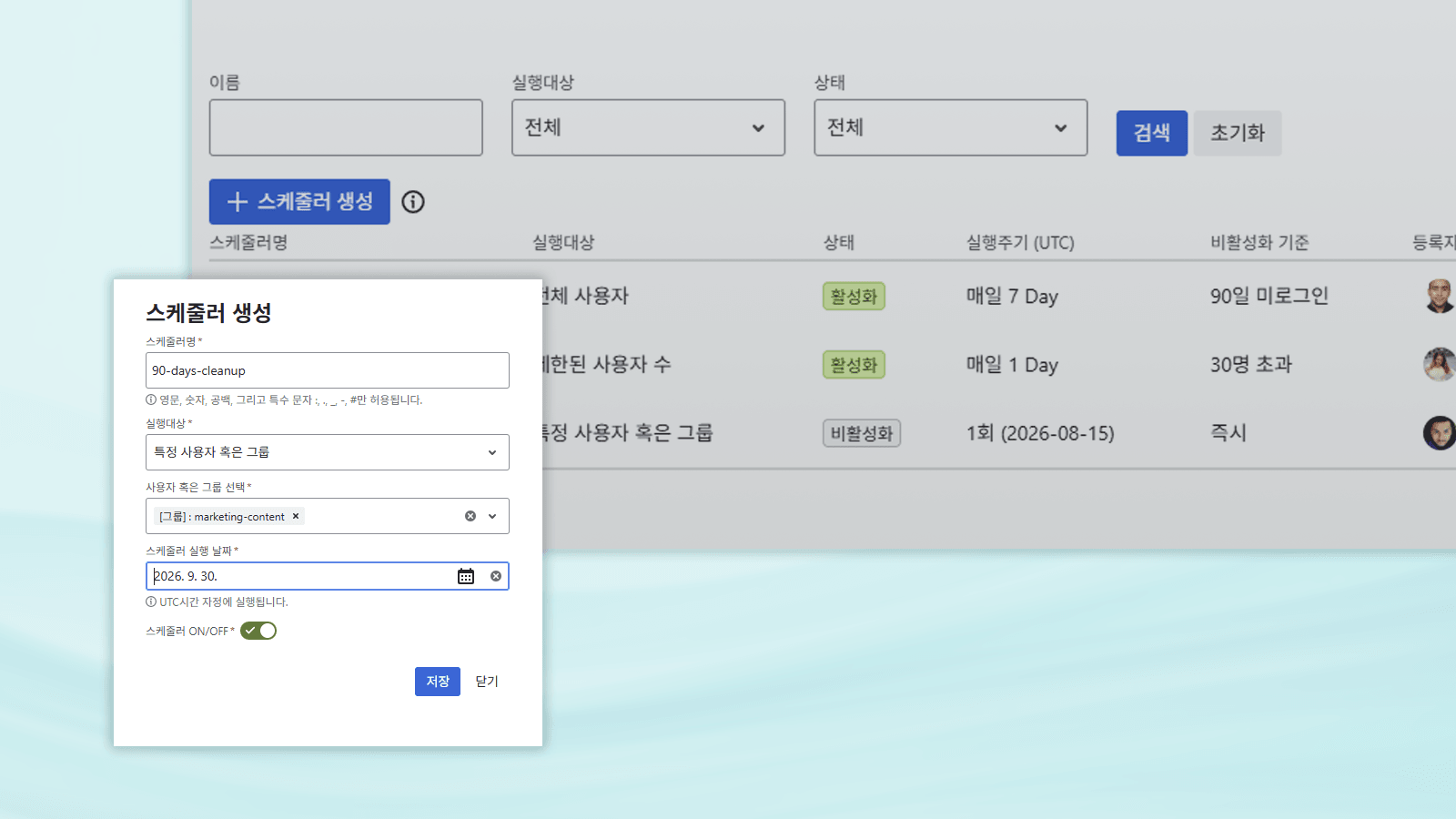Click 활성화 badge in 매일 1 Day row

point(854,365)
